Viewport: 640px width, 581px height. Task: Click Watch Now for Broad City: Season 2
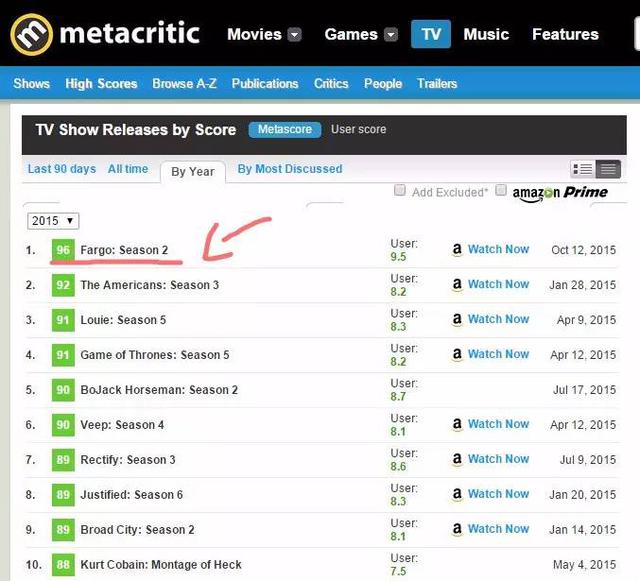click(498, 529)
